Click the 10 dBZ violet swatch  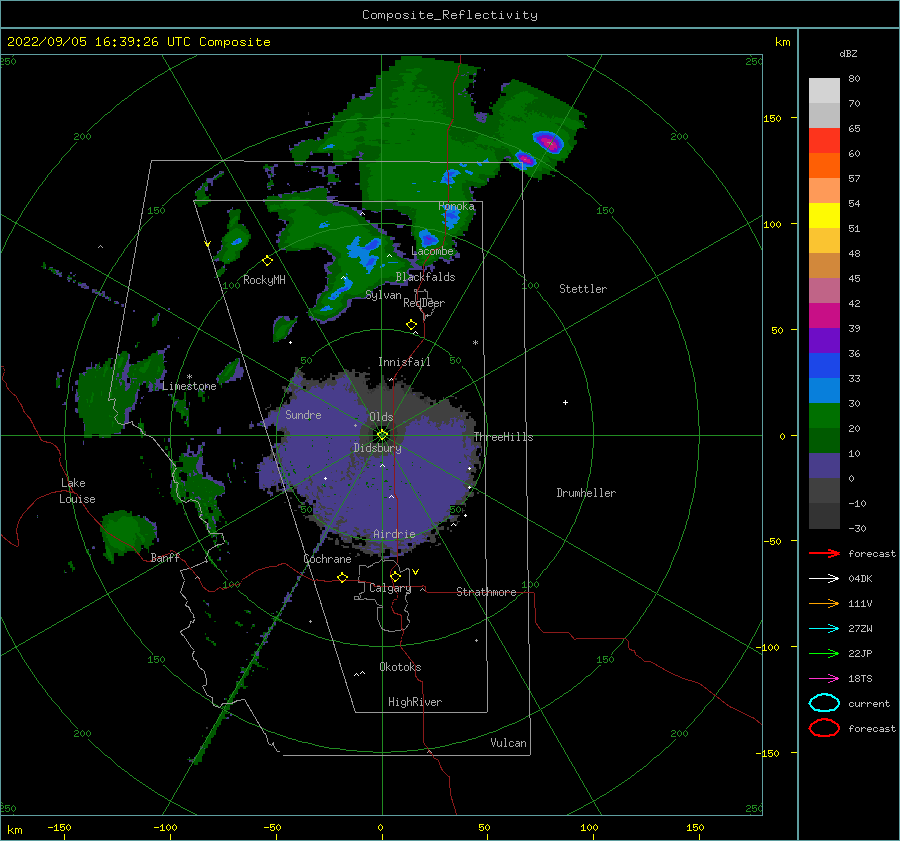click(x=824, y=466)
